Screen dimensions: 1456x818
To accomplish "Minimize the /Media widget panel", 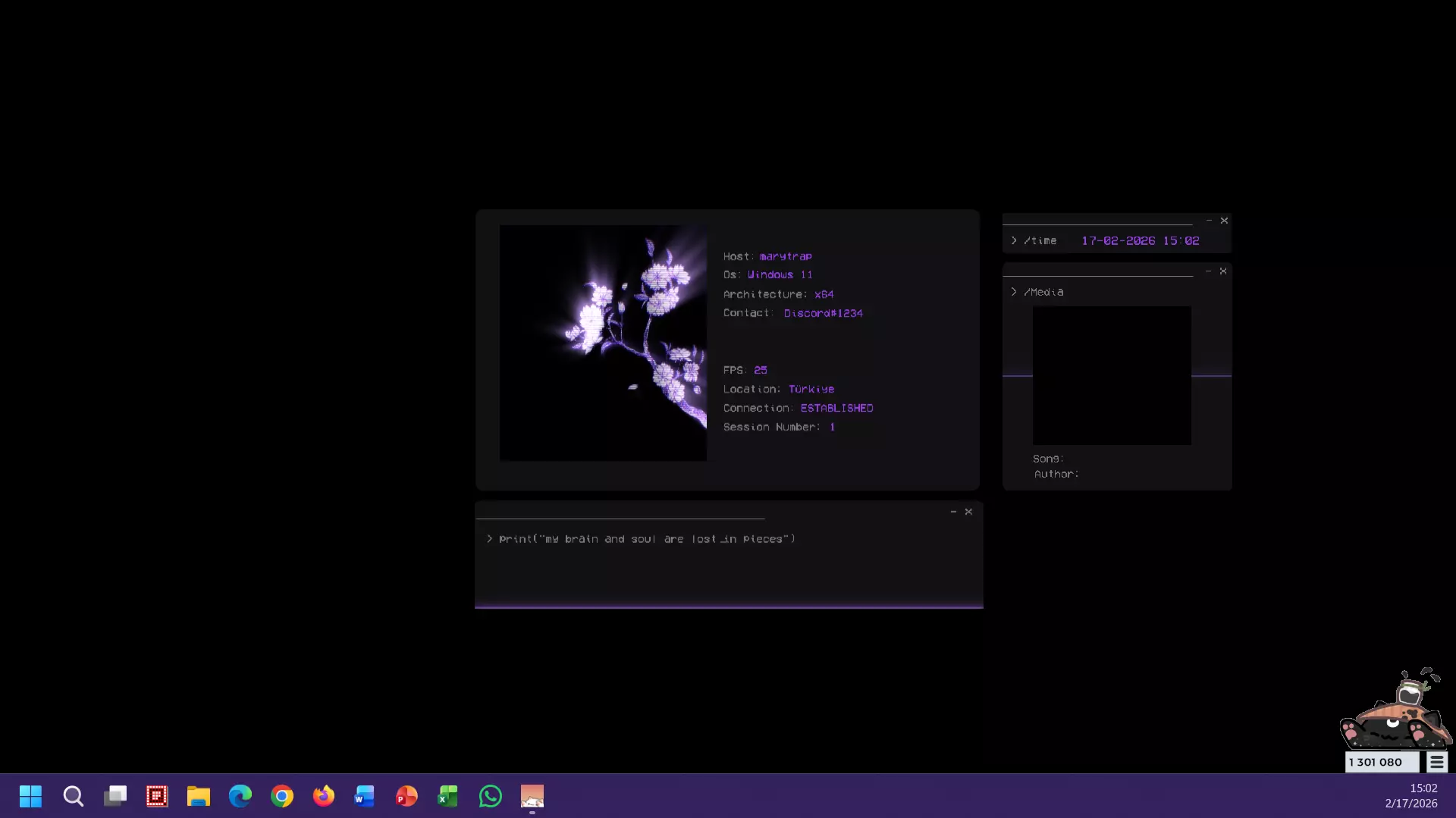I will 1208,271.
